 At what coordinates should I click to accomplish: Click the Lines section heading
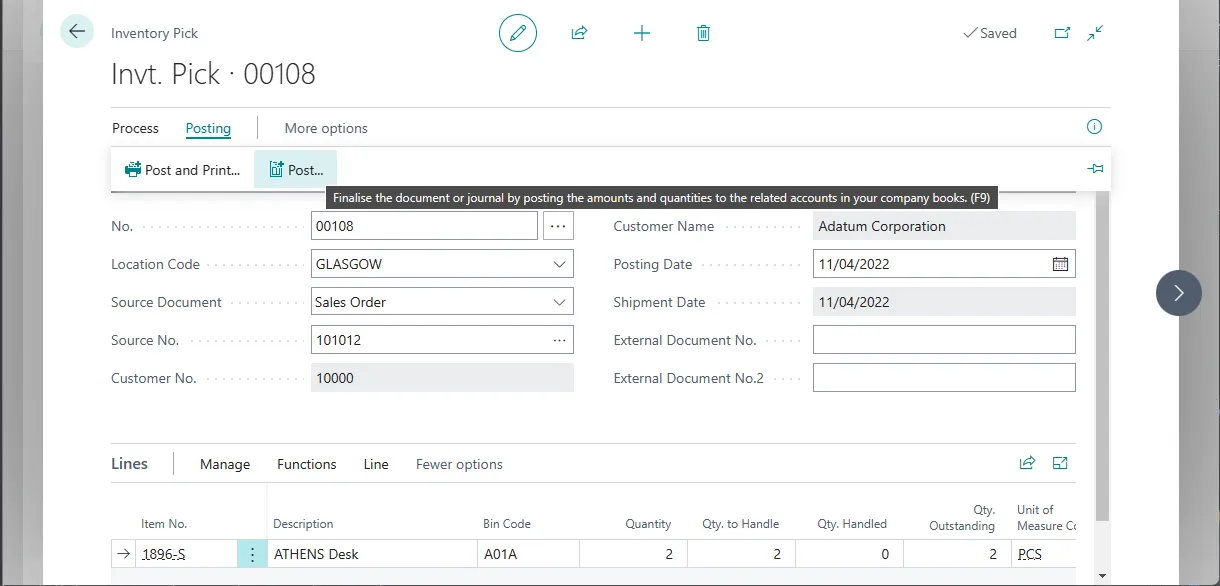(x=129, y=464)
